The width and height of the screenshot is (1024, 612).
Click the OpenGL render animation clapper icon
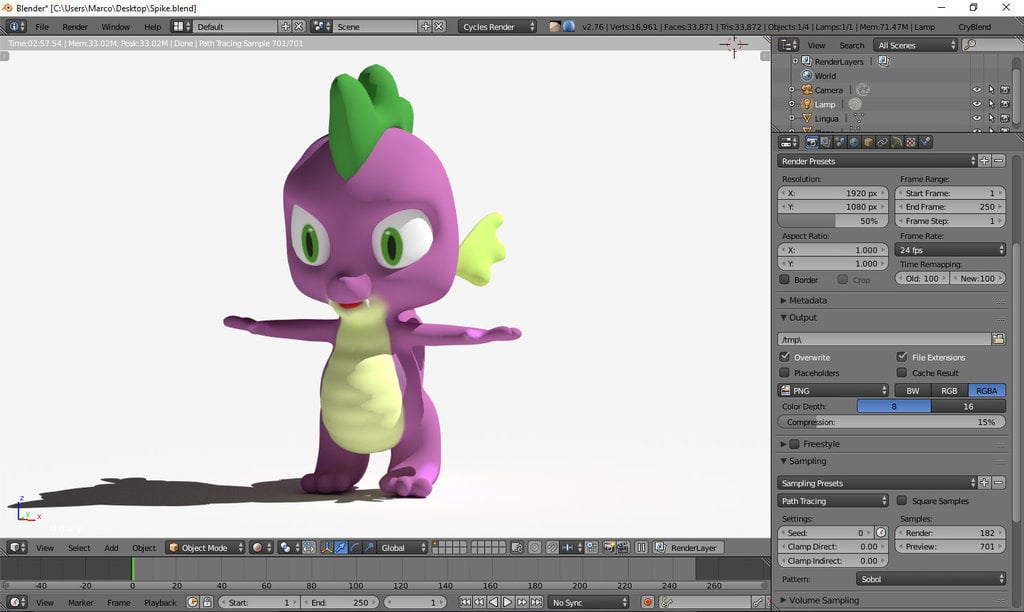[x=622, y=547]
